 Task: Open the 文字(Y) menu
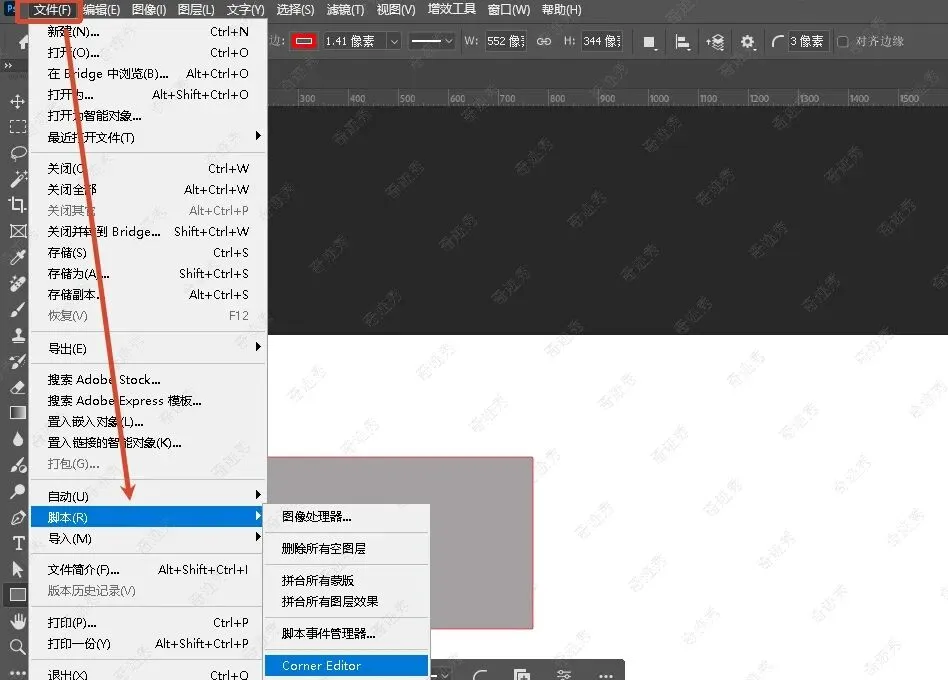tap(245, 10)
